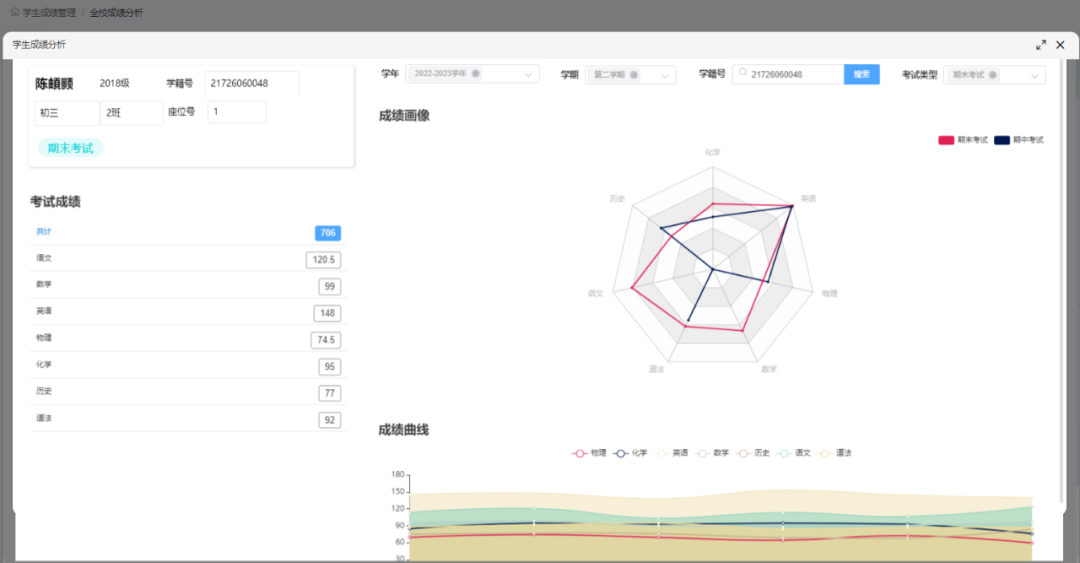Toggle 英语 series in the 成绩曲线 legend
1080x563 pixels.
pos(671,453)
